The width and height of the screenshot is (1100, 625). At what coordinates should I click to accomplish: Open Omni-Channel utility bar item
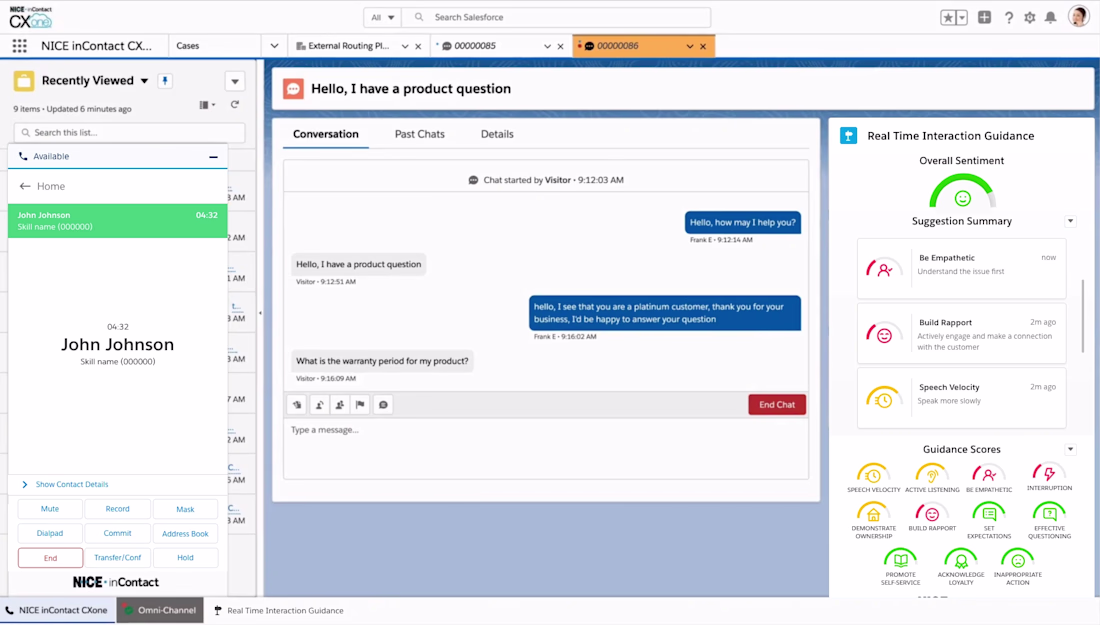pos(160,610)
